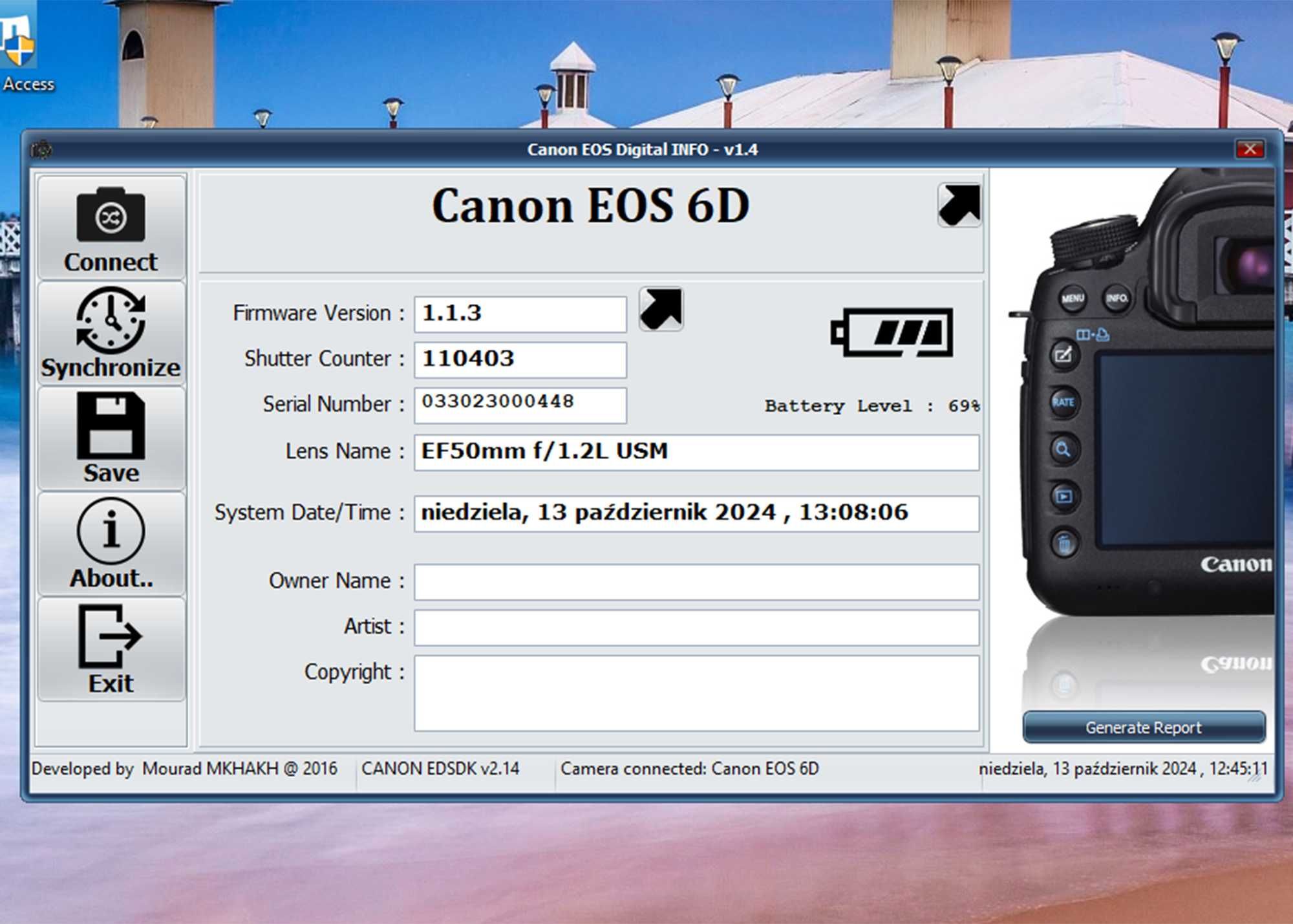Click the Canon EOS 6D model heading
This screenshot has width=1293, height=924.
(x=590, y=206)
